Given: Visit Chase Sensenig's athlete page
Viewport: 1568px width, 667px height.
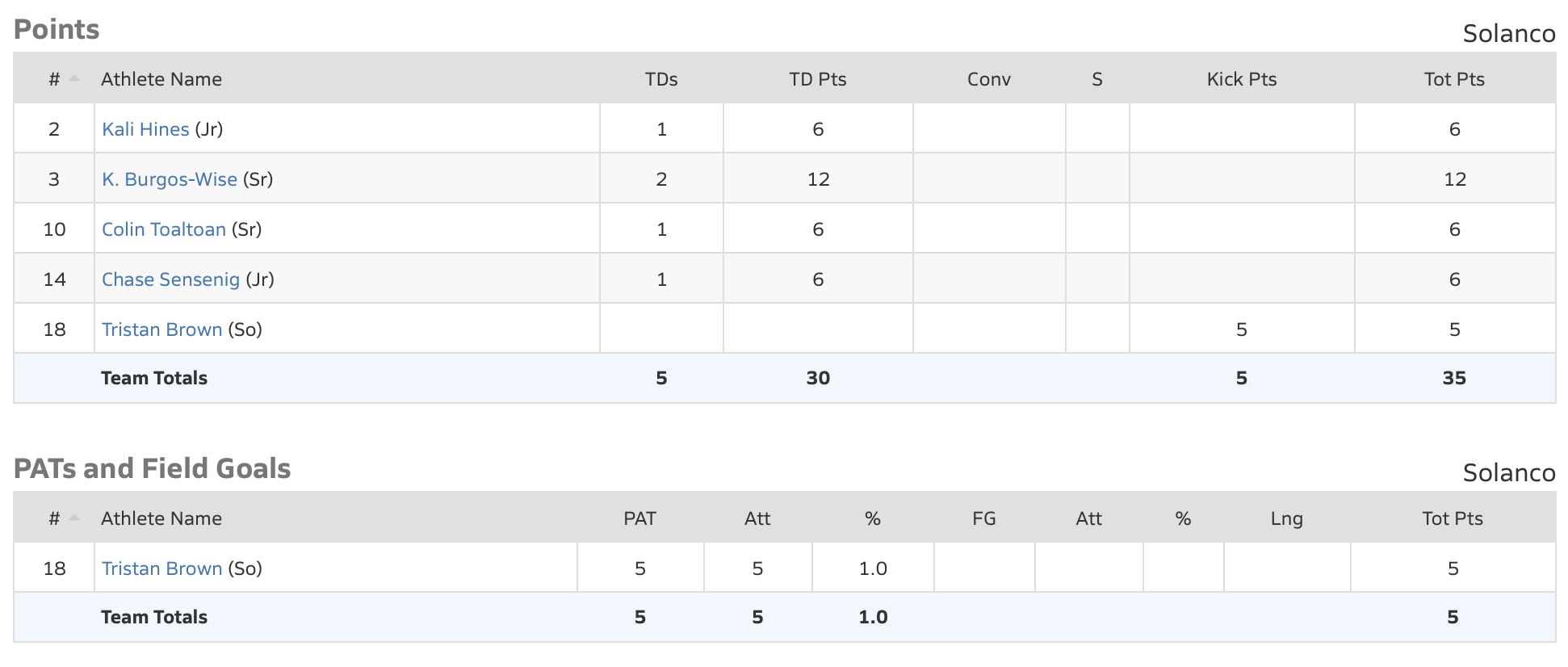Looking at the screenshot, I should pos(170,279).
